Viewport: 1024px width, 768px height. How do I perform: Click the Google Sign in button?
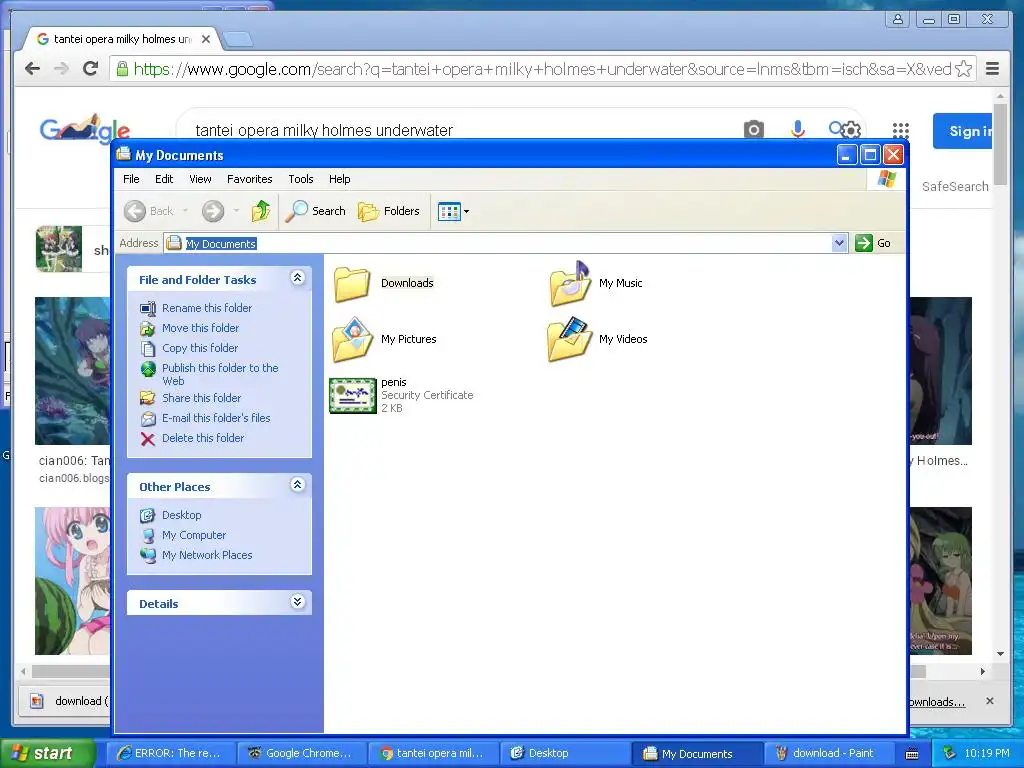click(963, 131)
